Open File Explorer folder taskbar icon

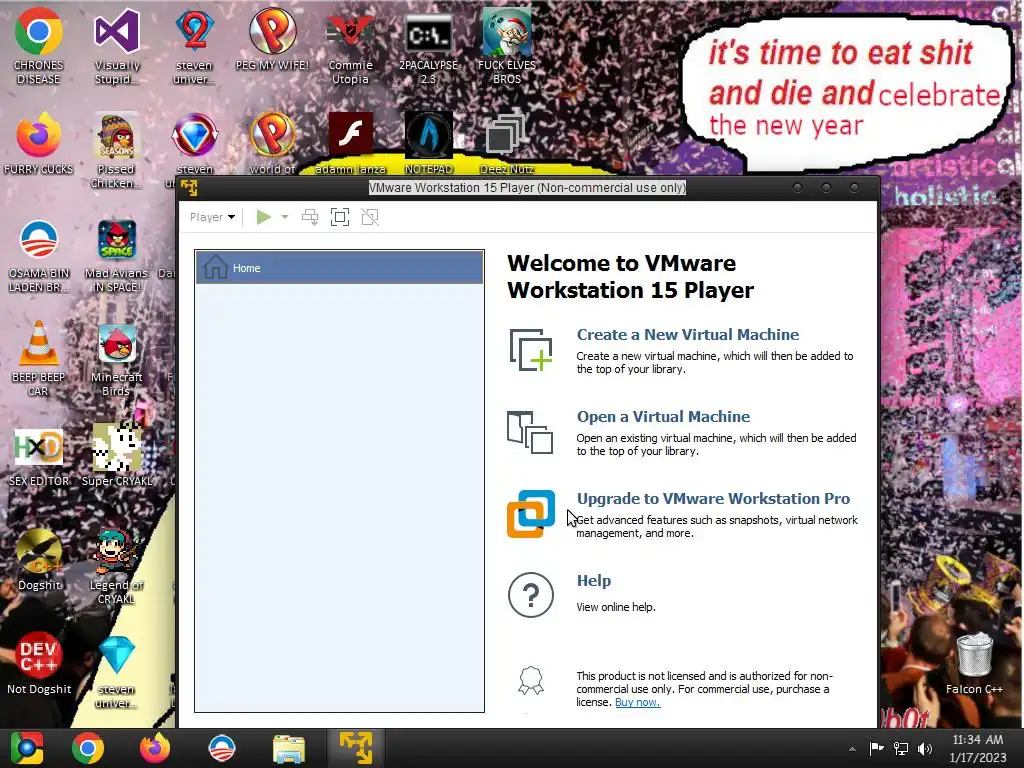[x=289, y=748]
